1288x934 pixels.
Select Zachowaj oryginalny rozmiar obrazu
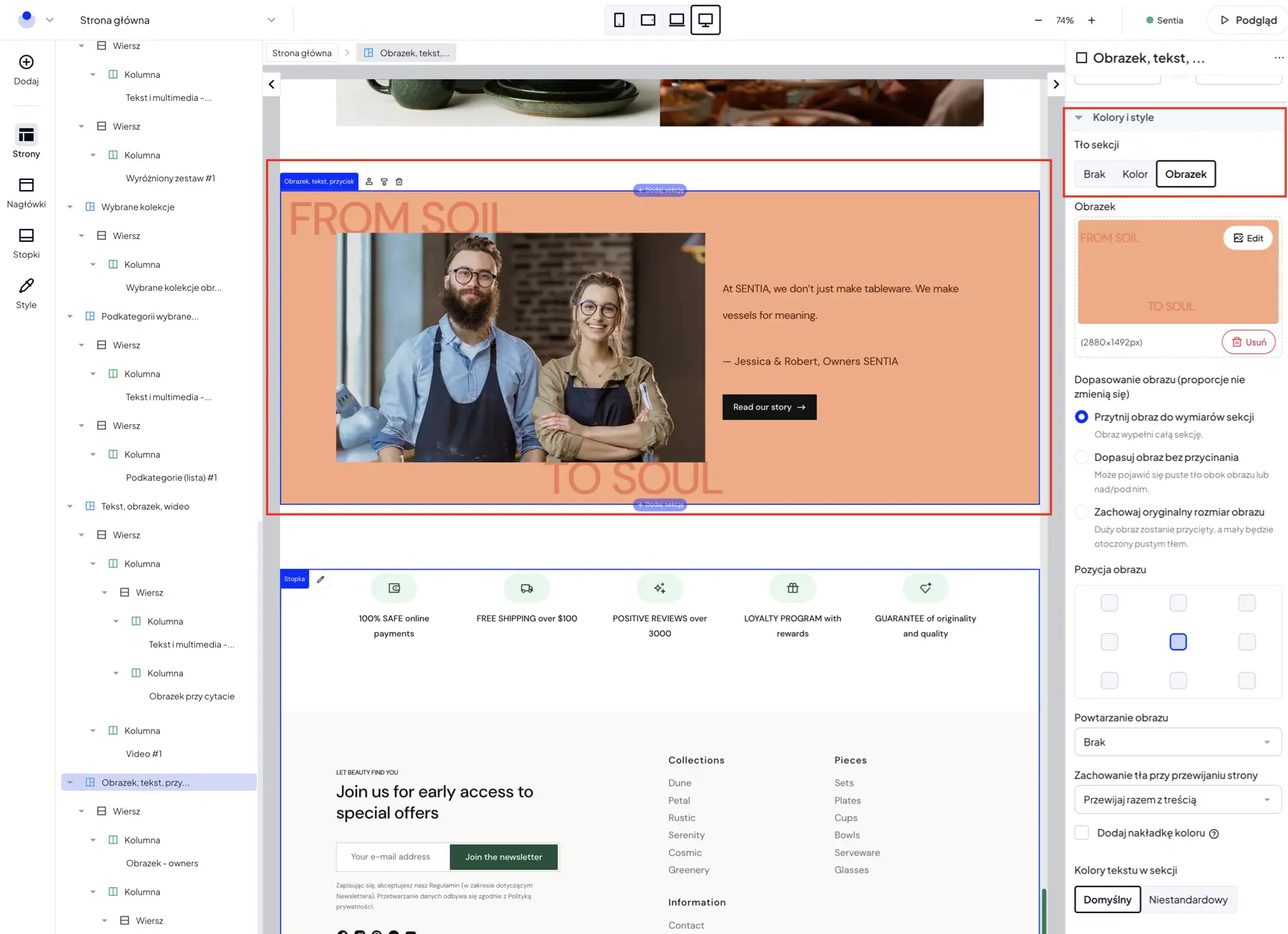click(x=1081, y=512)
